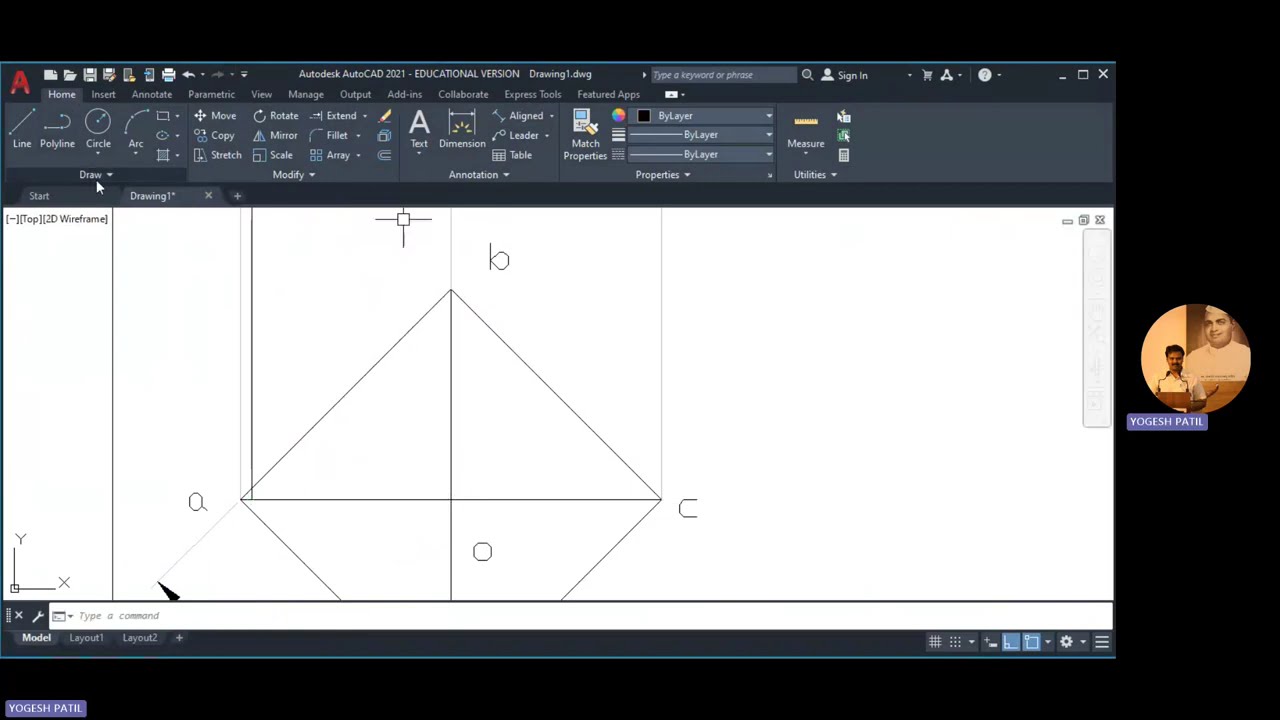Click the Quick Select icon in Utilities
This screenshot has width=1280, height=720.
click(844, 117)
